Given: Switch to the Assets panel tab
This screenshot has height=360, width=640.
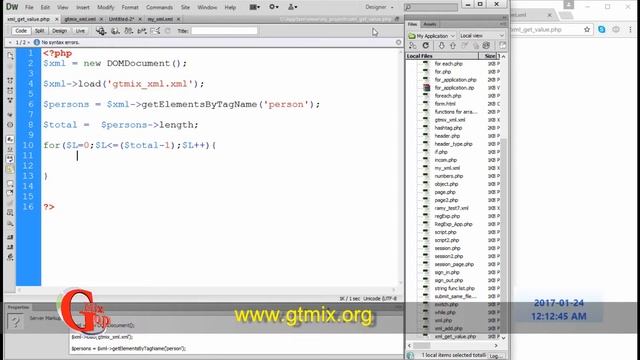Looking at the screenshot, I should click(429, 24).
